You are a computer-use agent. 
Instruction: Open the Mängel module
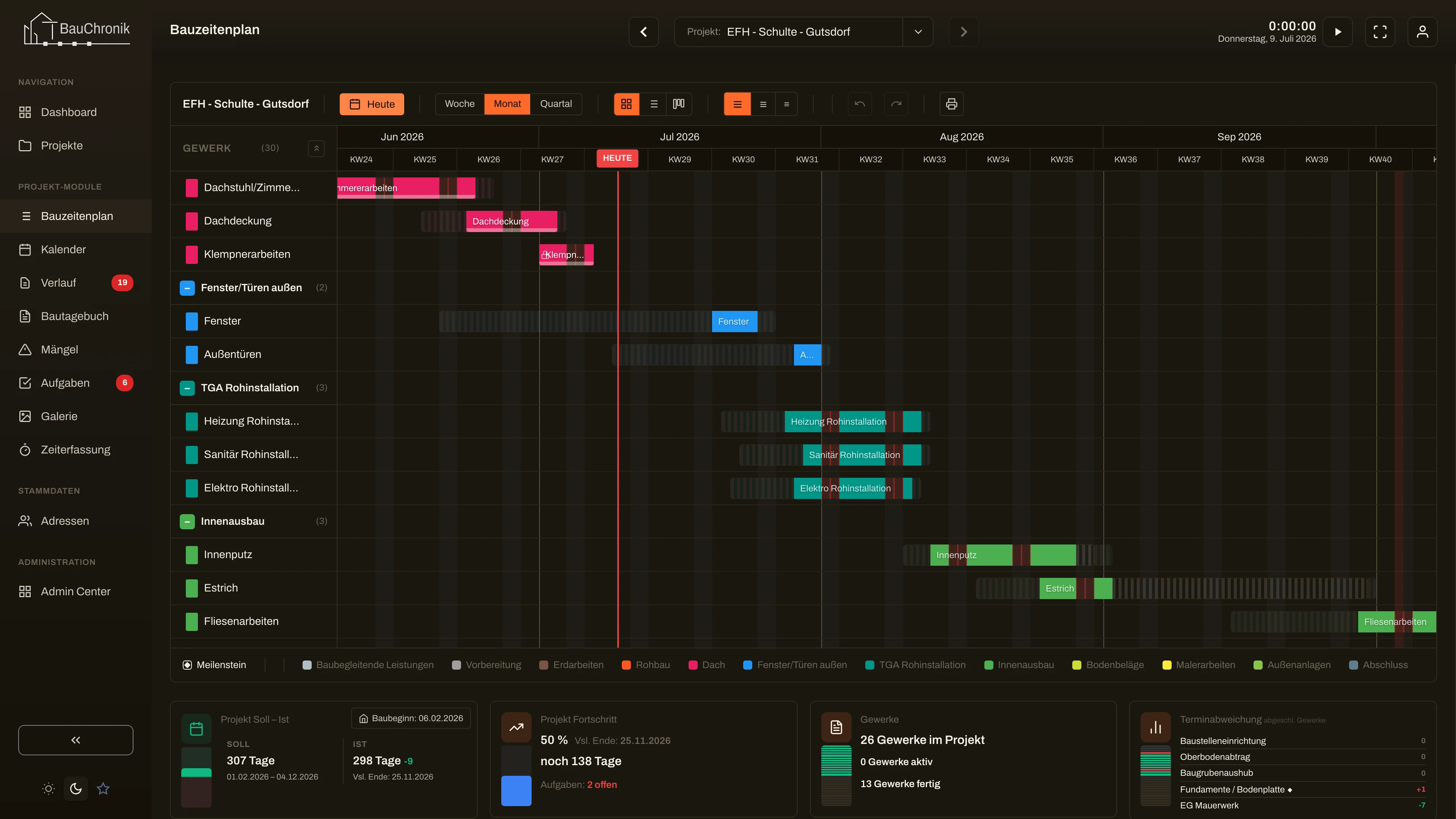pyautogui.click(x=76, y=349)
